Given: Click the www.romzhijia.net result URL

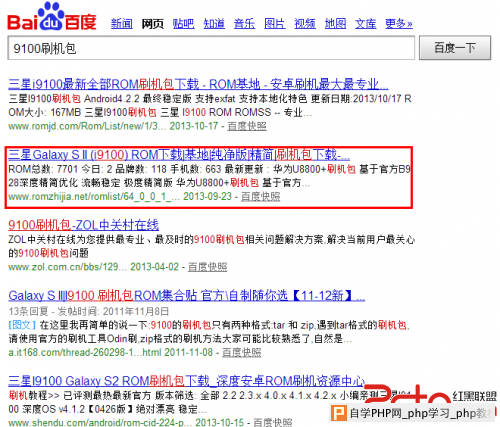Looking at the screenshot, I should coord(94,197).
